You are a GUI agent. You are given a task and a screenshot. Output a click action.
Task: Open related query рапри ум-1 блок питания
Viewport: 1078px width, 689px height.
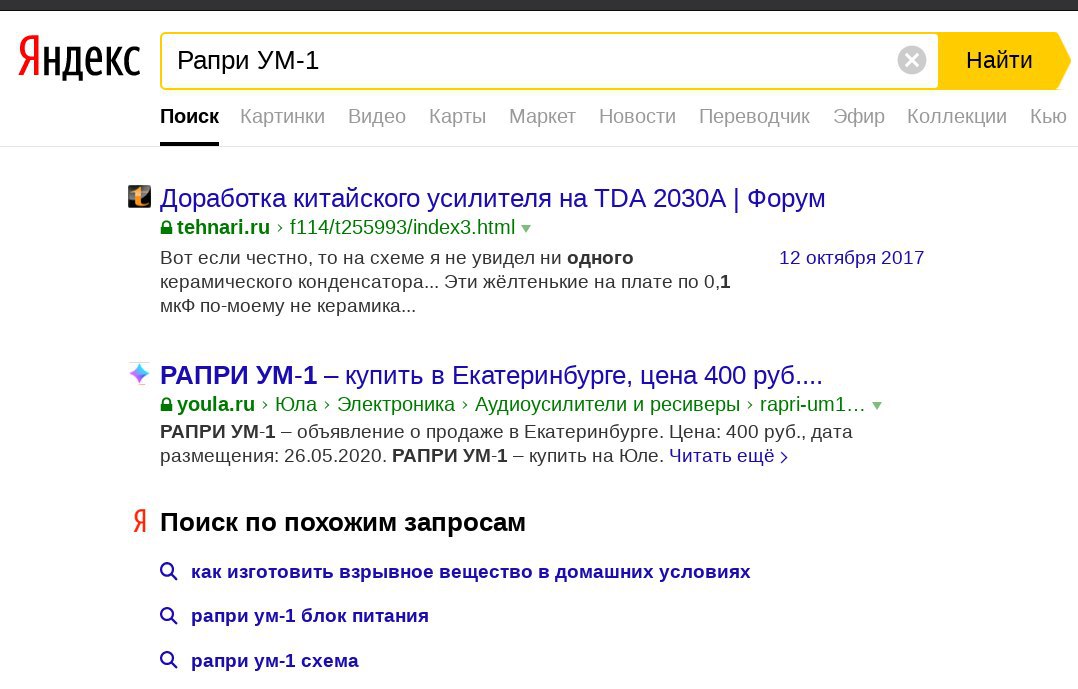(309, 616)
